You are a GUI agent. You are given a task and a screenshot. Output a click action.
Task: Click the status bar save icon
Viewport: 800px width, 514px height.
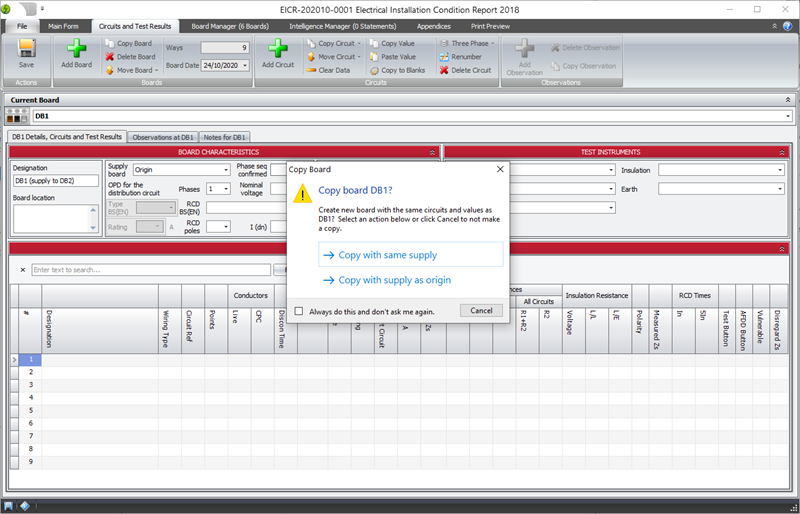[8, 506]
